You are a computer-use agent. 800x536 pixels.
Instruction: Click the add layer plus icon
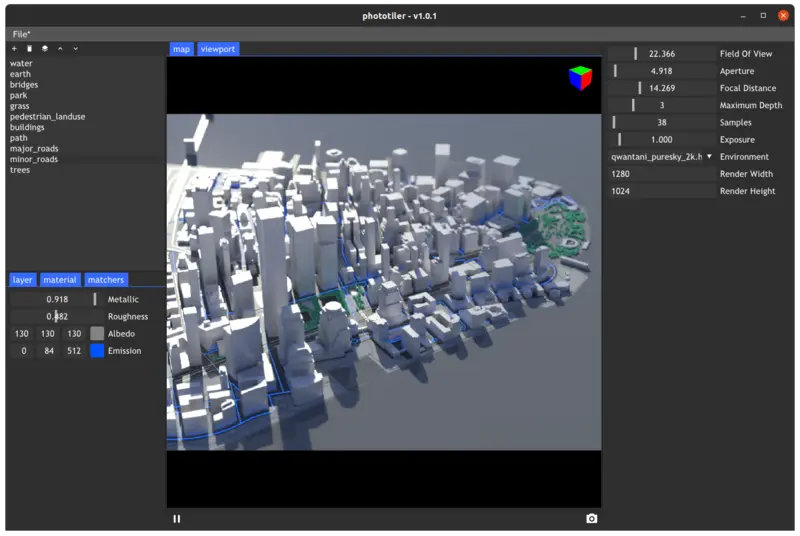tap(14, 48)
